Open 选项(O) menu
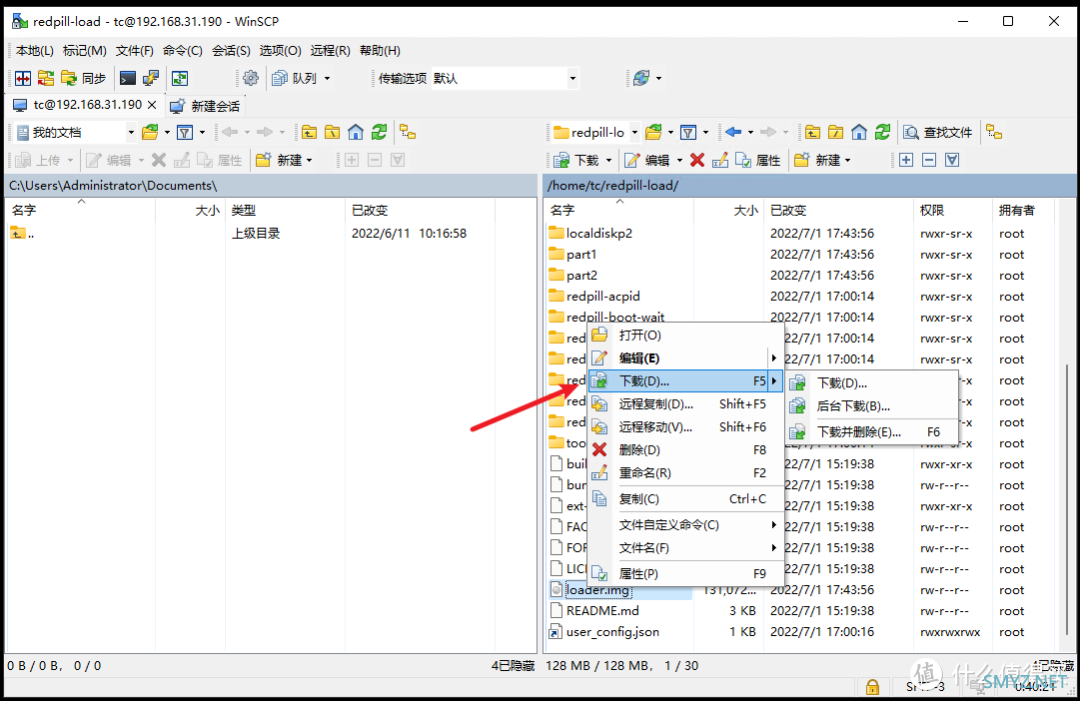 tap(280, 50)
